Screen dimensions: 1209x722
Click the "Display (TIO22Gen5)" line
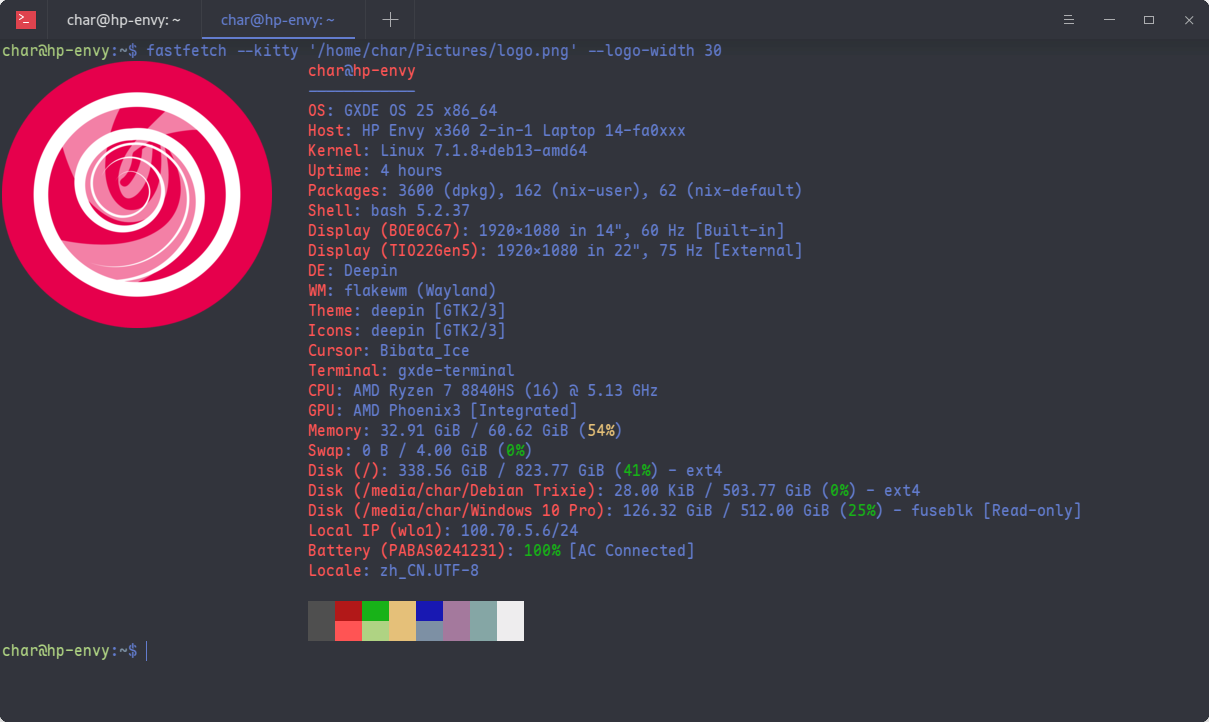coord(555,251)
